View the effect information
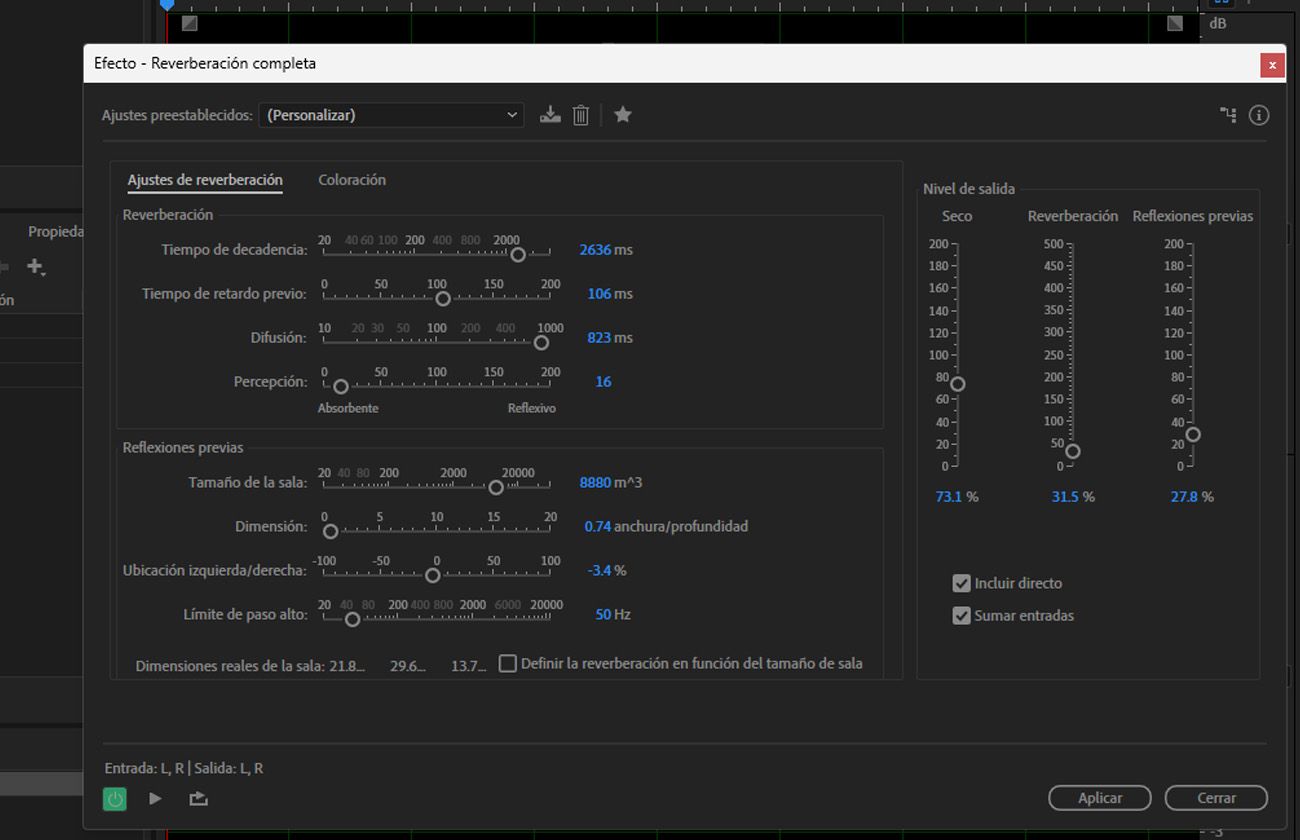The height and width of the screenshot is (840, 1300). (x=1258, y=114)
